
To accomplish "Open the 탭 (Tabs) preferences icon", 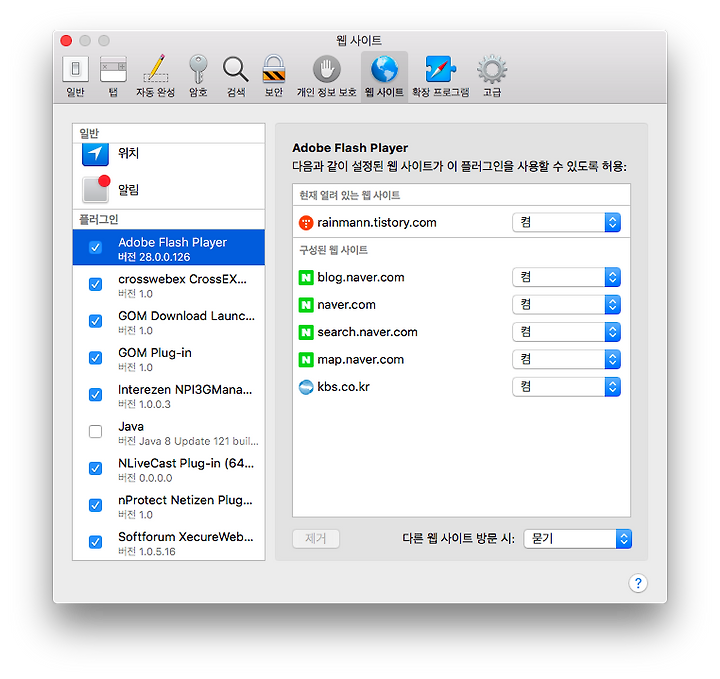I will pyautogui.click(x=113, y=70).
